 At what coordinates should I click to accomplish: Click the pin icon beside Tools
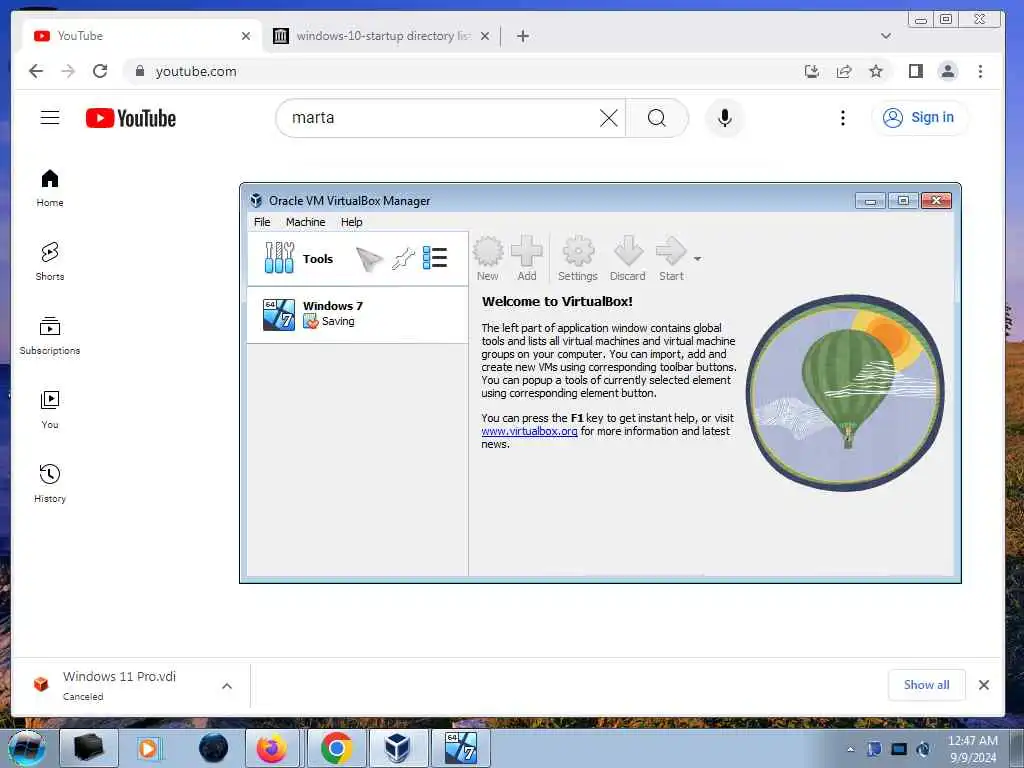tap(403, 259)
